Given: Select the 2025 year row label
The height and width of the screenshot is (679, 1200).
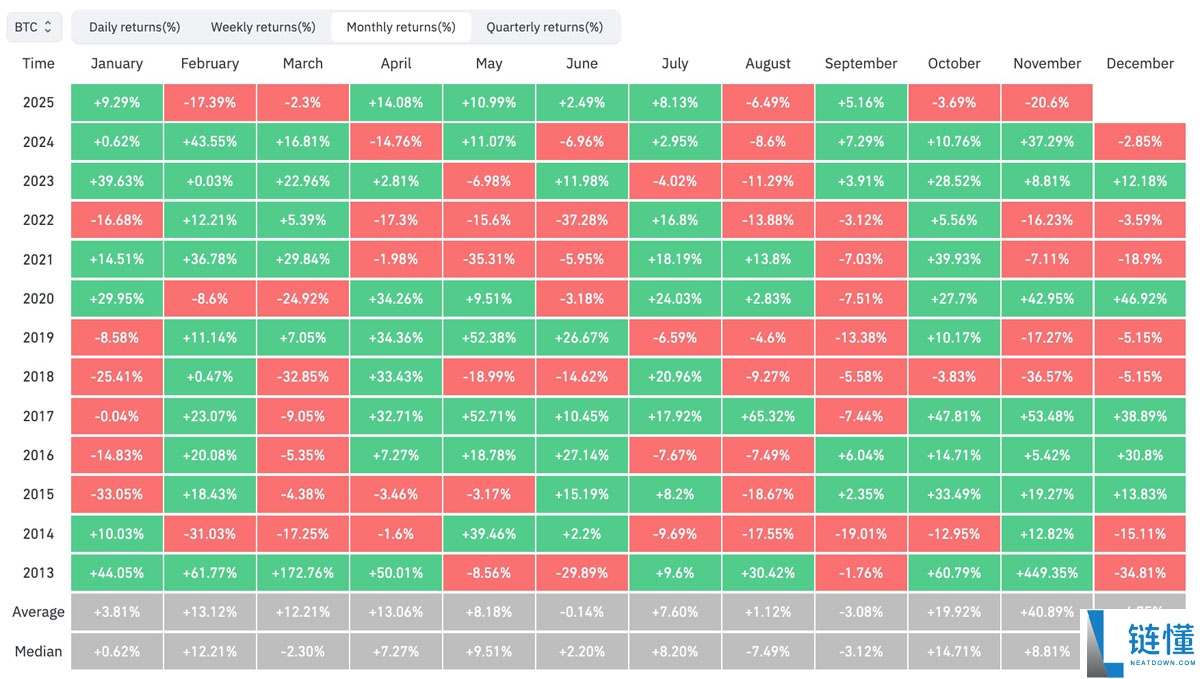Looking at the screenshot, I should [38, 102].
